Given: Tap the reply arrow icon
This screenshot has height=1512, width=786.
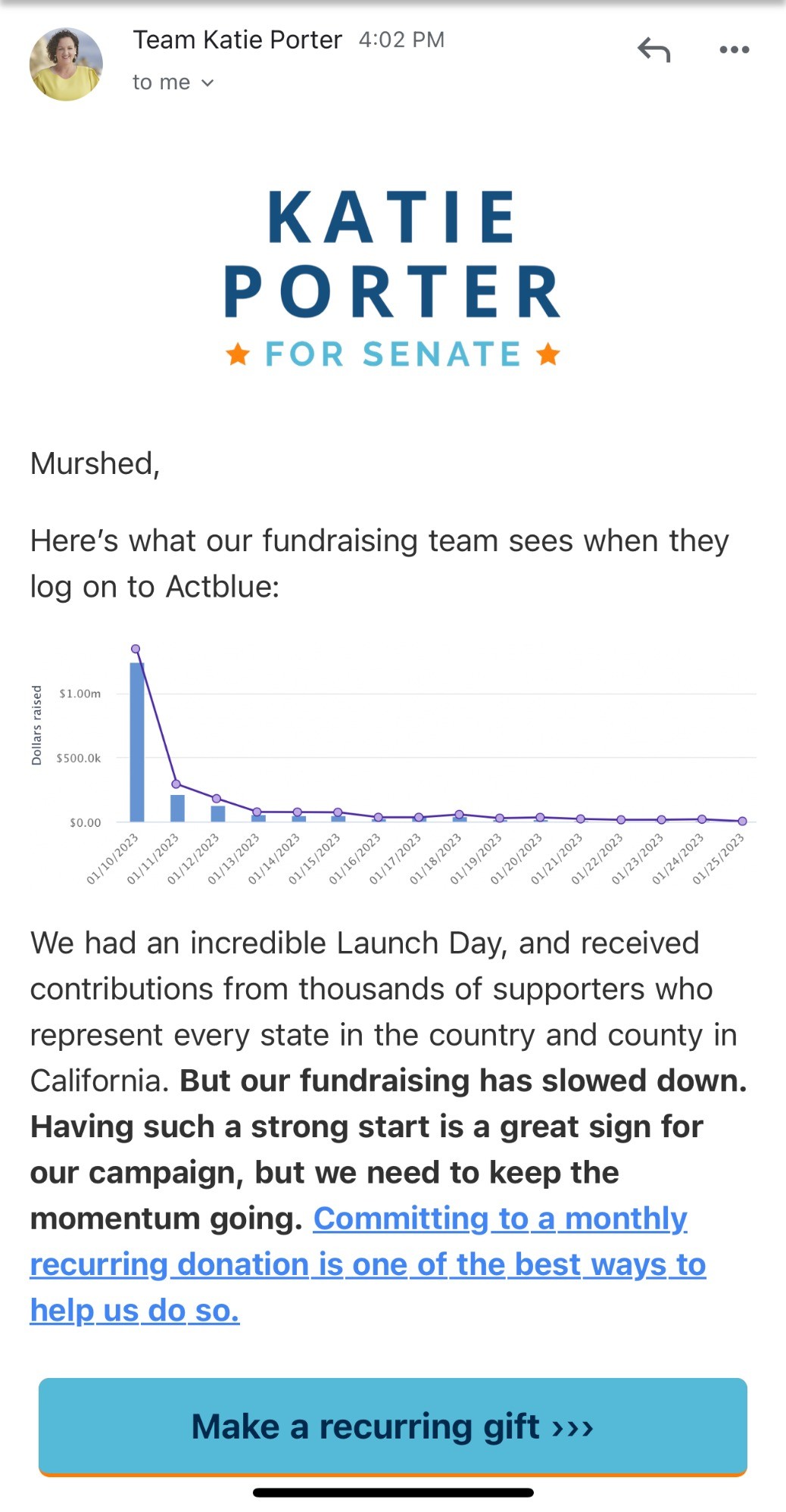Looking at the screenshot, I should [x=654, y=50].
